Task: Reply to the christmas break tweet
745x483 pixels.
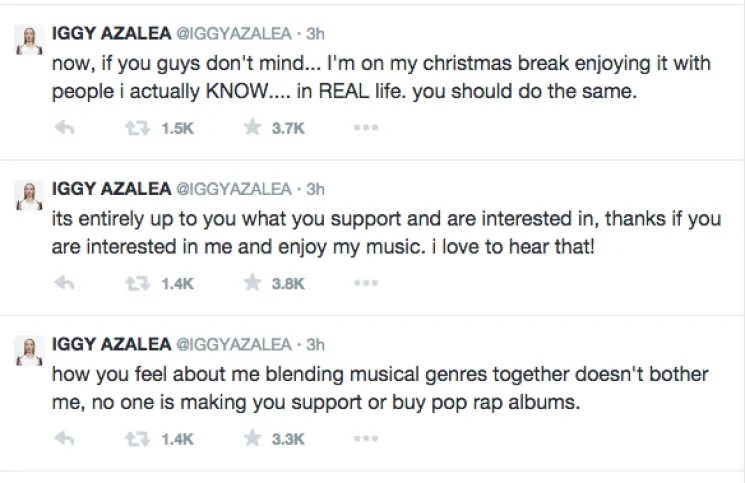Action: 65,129
